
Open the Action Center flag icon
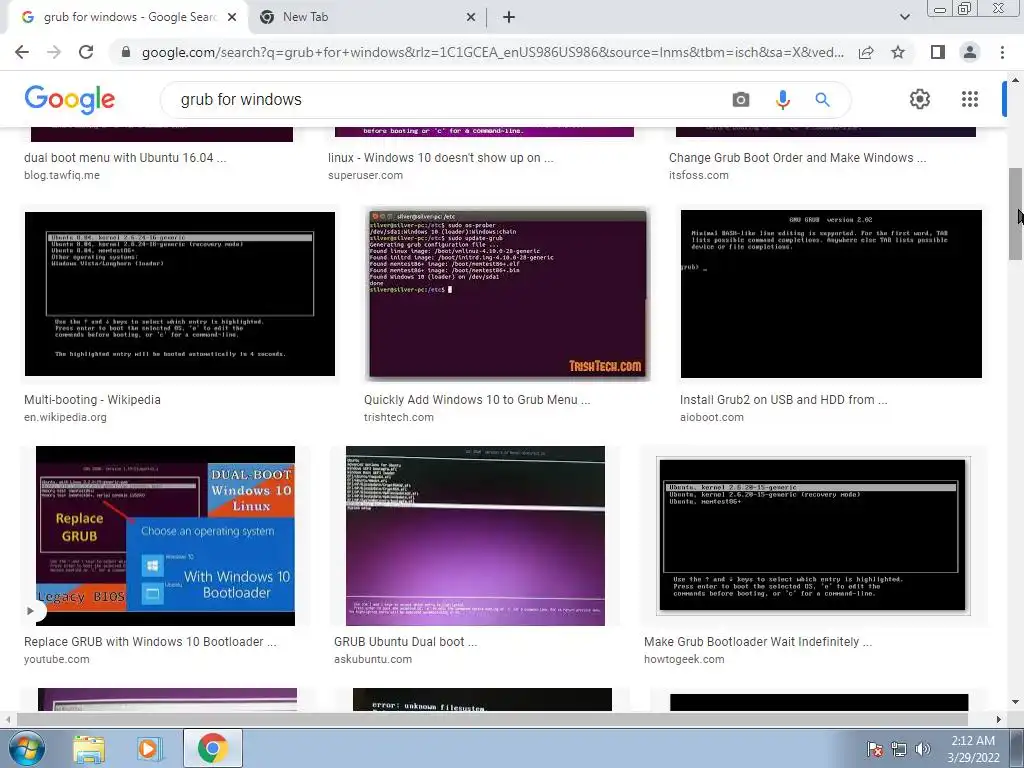[874, 749]
